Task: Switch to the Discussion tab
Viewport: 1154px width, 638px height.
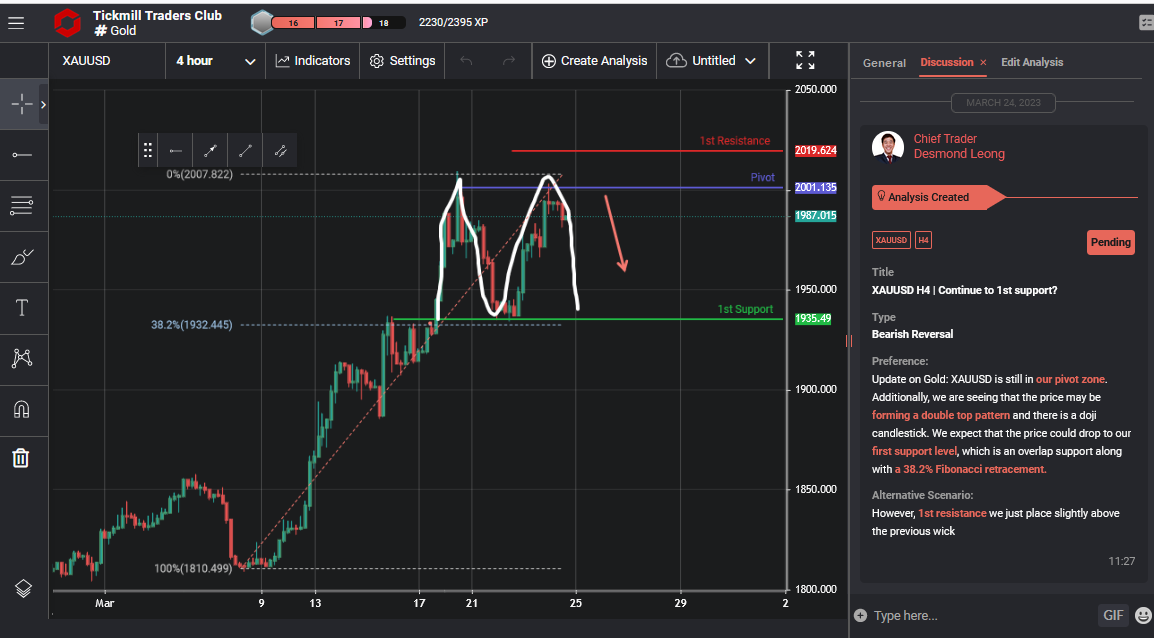Action: click(x=946, y=63)
